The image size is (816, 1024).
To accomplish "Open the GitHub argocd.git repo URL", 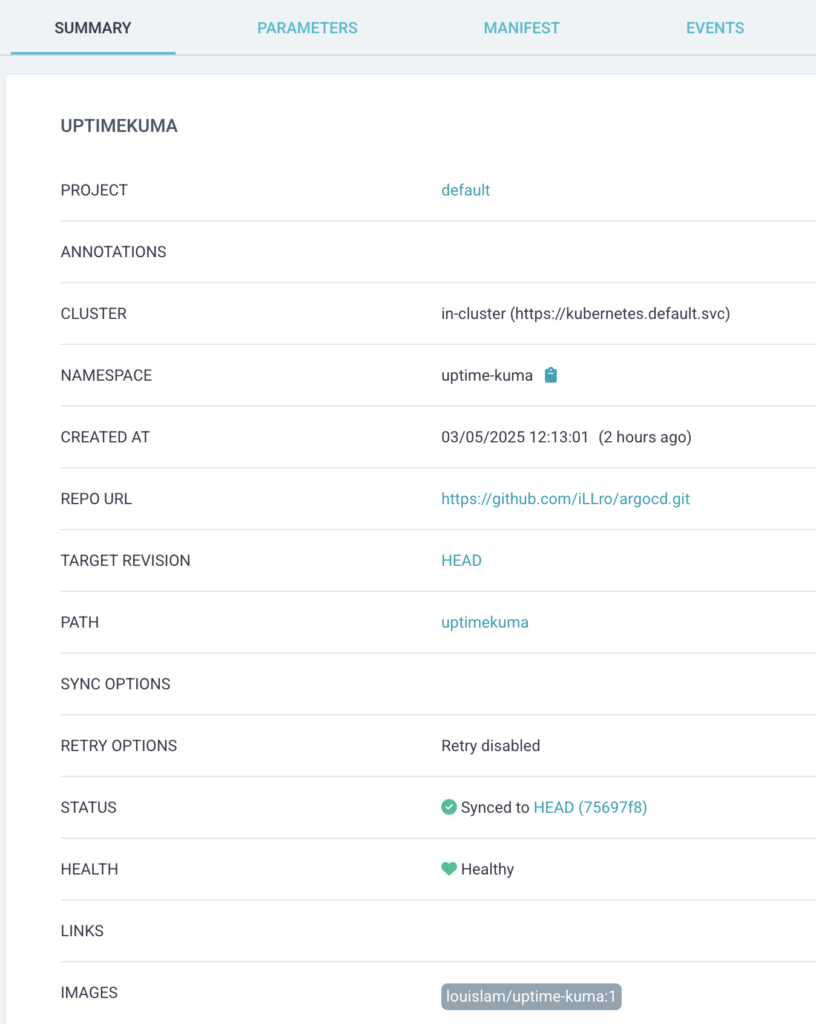I will pos(566,499).
